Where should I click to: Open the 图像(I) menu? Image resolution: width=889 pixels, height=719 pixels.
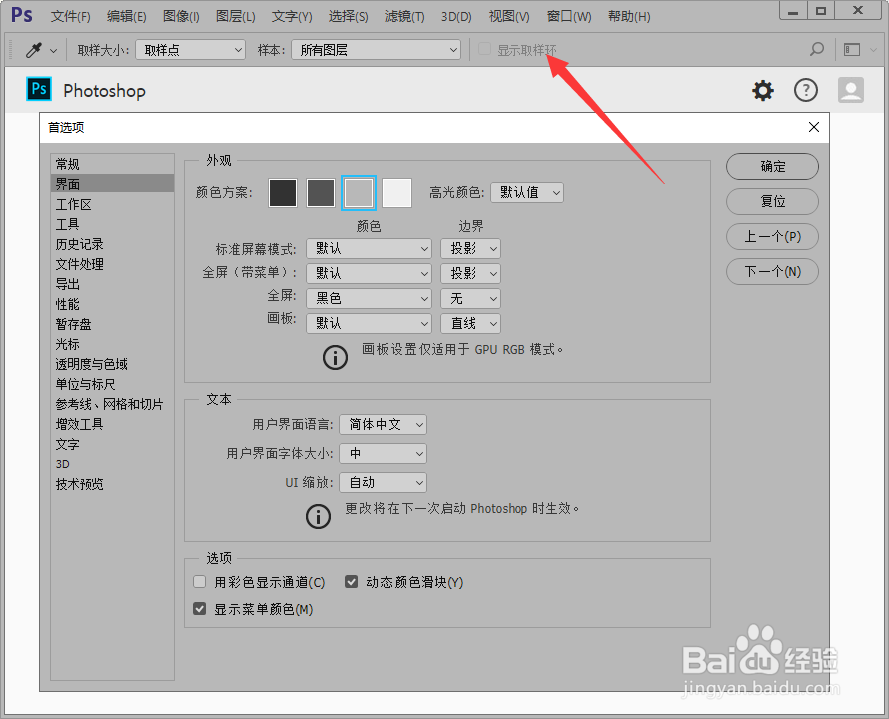pyautogui.click(x=181, y=16)
